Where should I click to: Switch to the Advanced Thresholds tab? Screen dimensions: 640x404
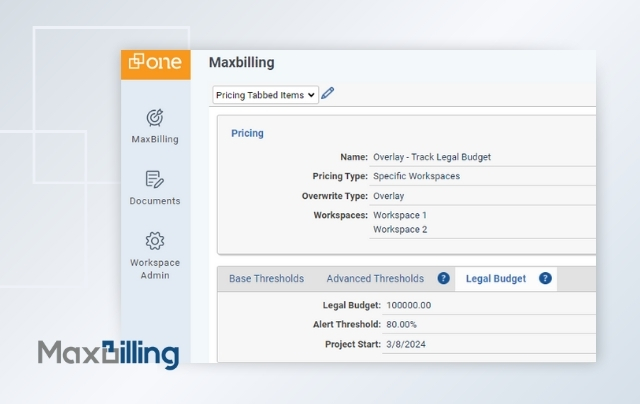click(x=375, y=278)
